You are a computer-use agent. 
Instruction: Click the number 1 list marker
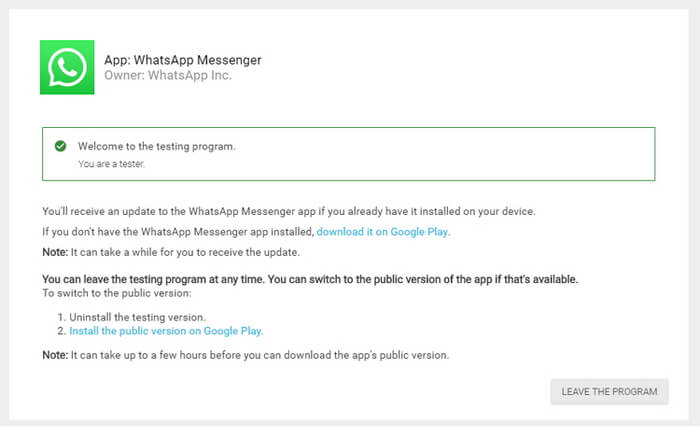pyautogui.click(x=62, y=317)
